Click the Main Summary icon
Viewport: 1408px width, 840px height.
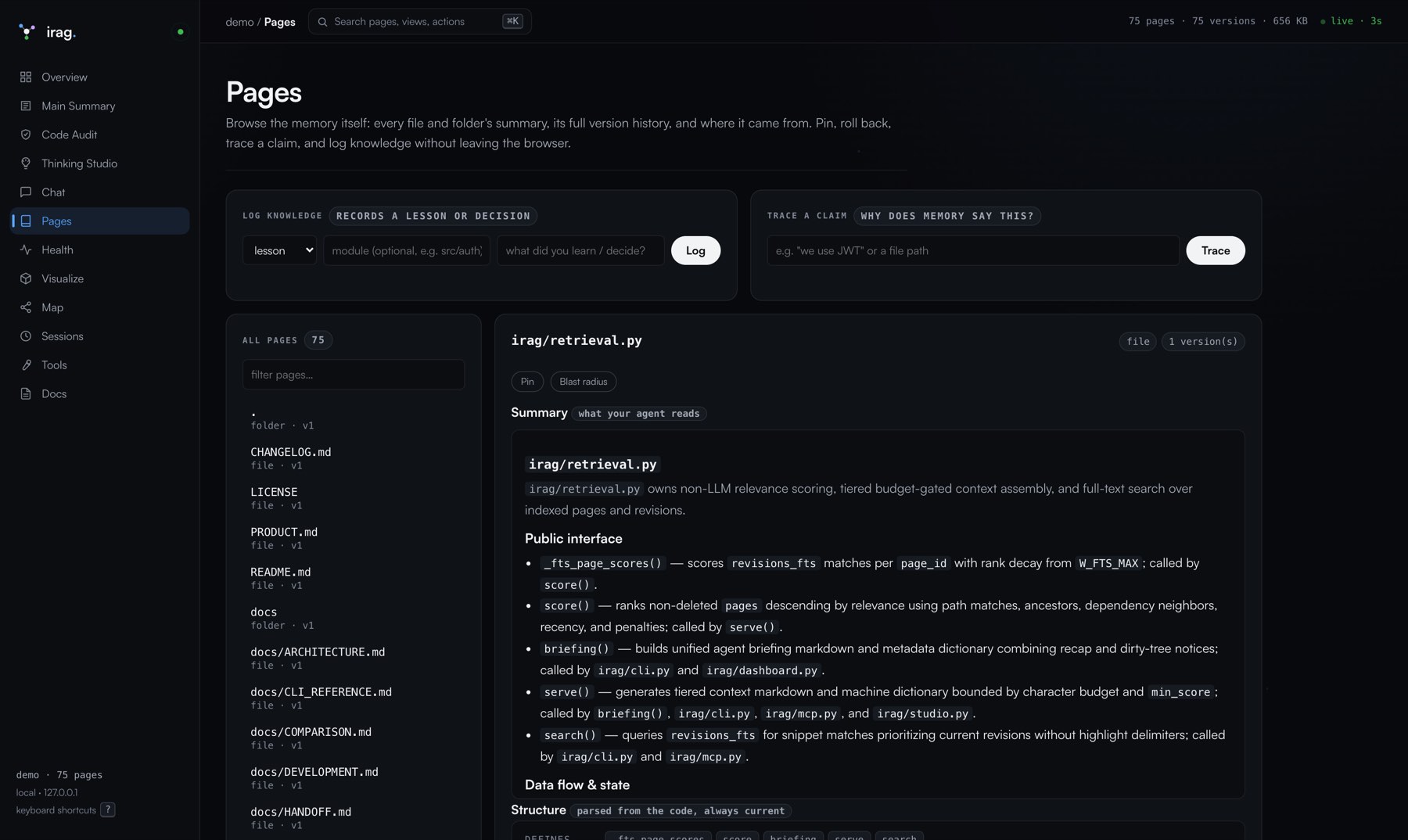coord(26,106)
